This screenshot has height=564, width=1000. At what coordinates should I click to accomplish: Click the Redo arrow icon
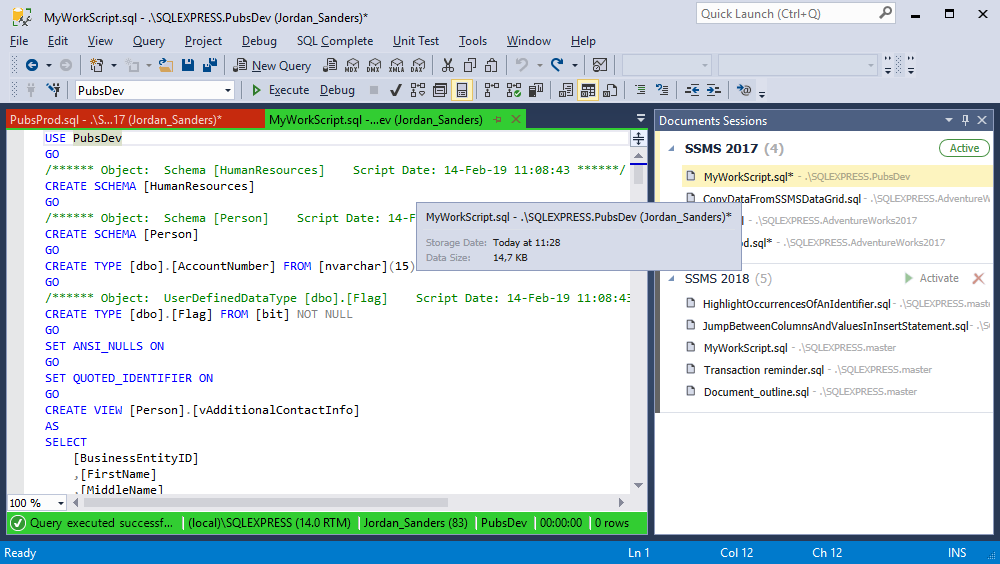[x=557, y=65]
